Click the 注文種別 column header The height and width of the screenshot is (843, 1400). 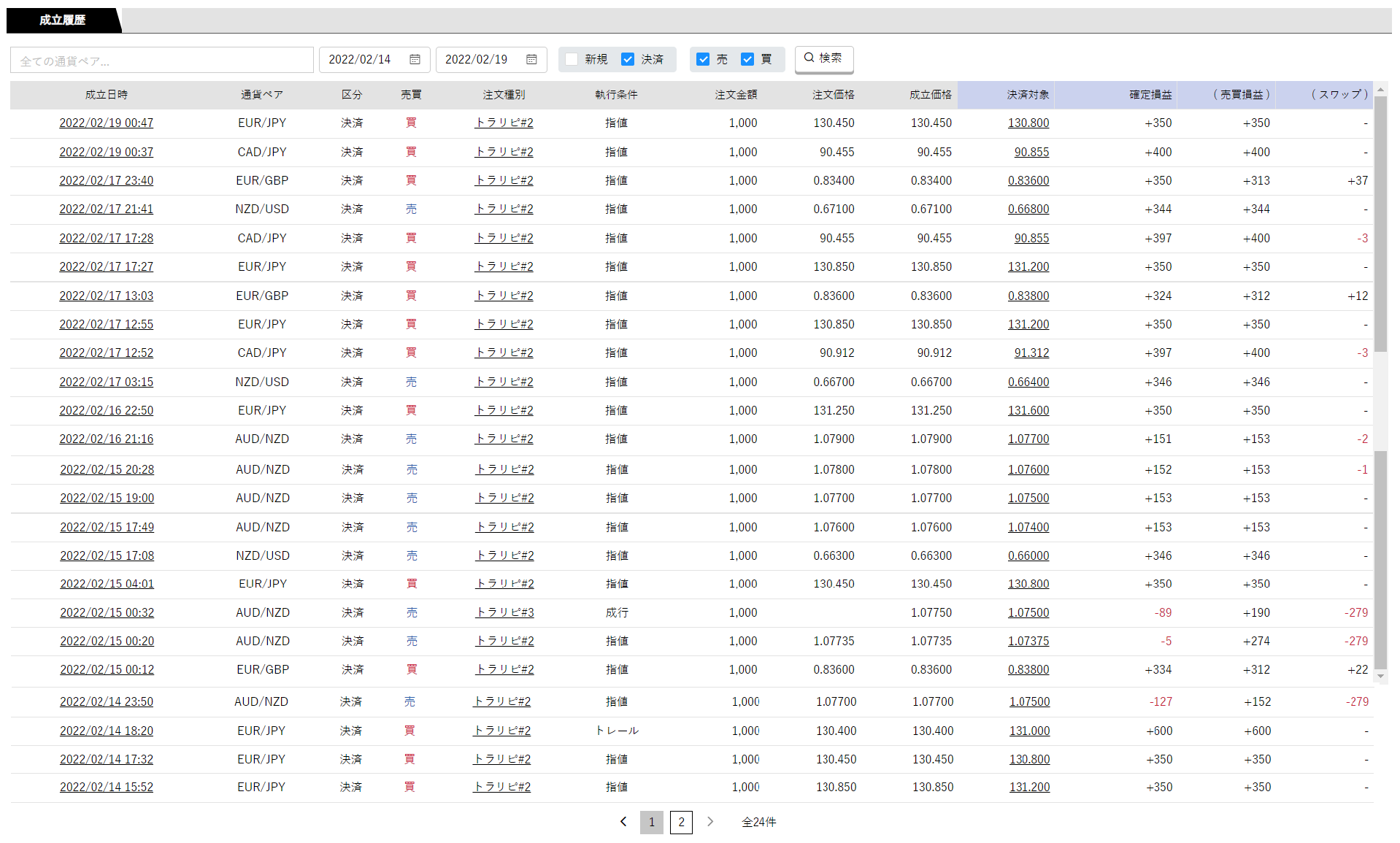click(504, 95)
